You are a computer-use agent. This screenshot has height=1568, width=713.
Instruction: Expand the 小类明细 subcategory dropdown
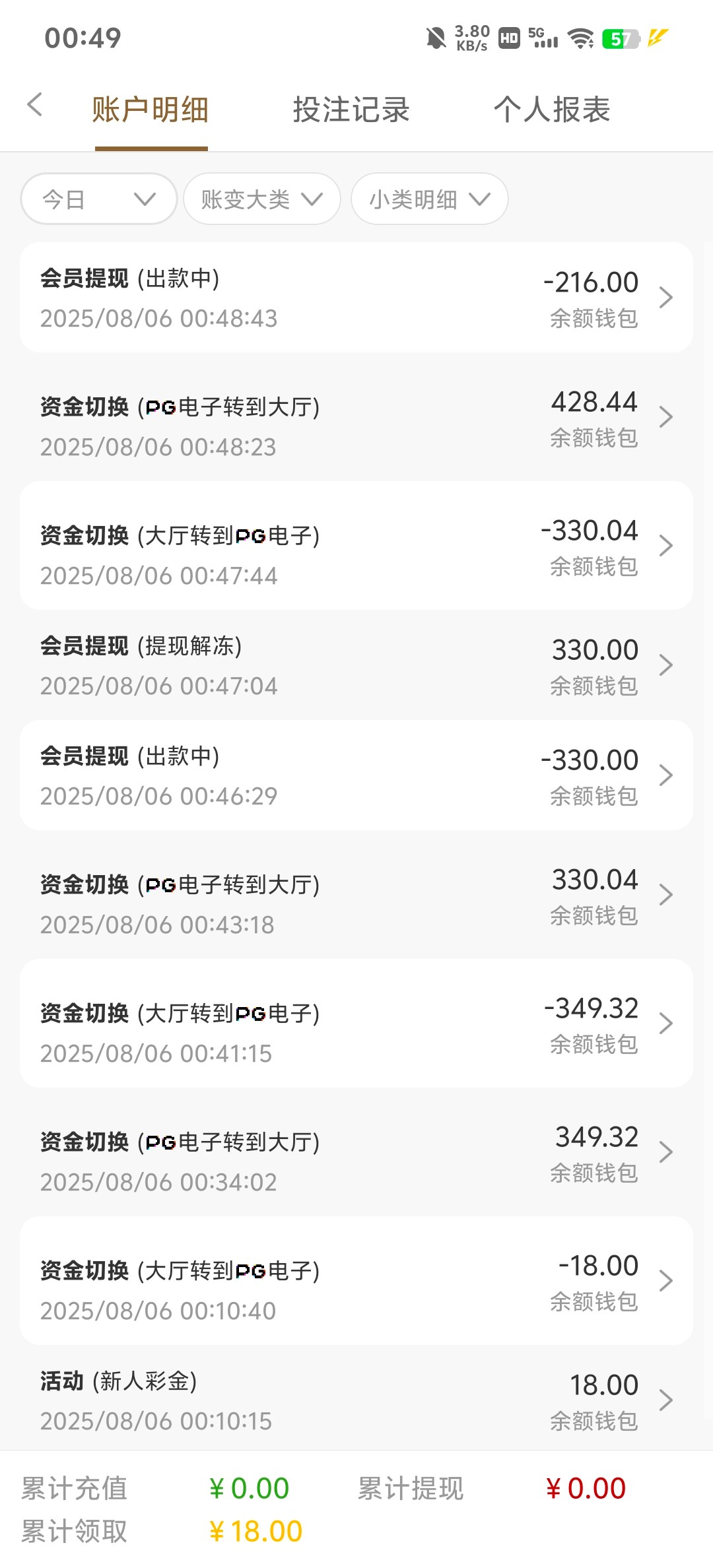point(429,199)
